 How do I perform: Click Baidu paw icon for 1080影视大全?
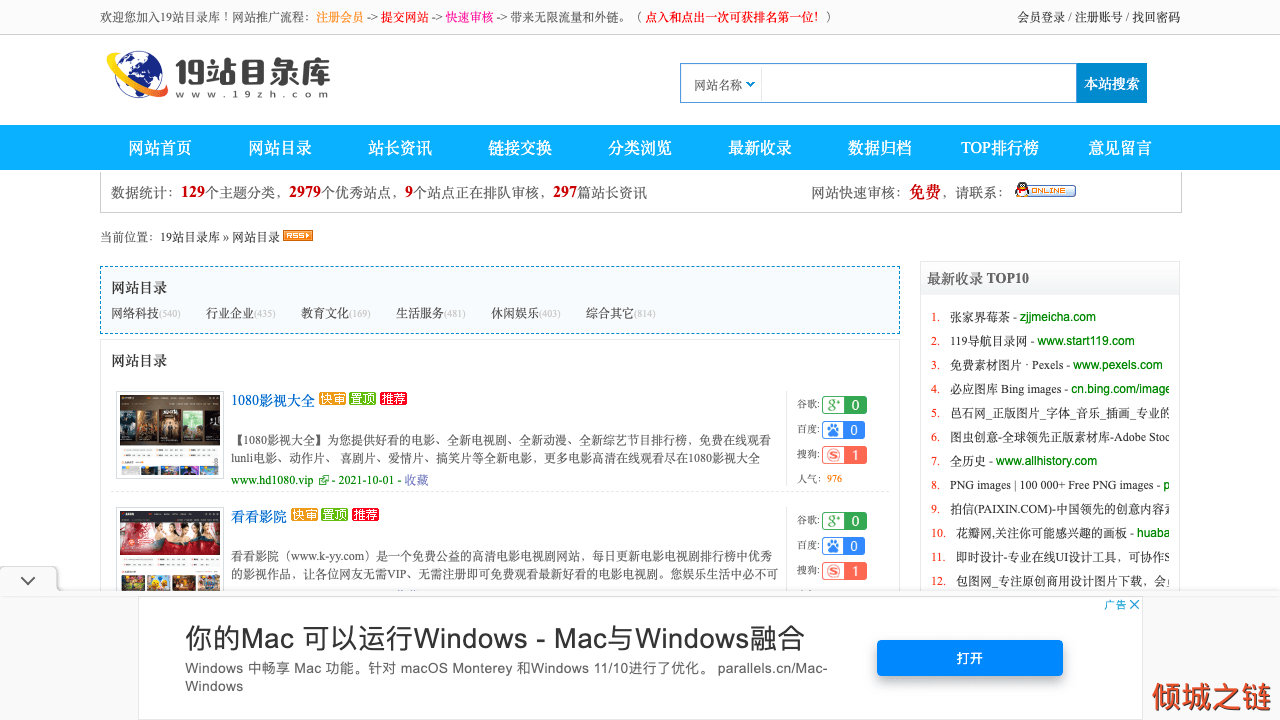tap(844, 430)
